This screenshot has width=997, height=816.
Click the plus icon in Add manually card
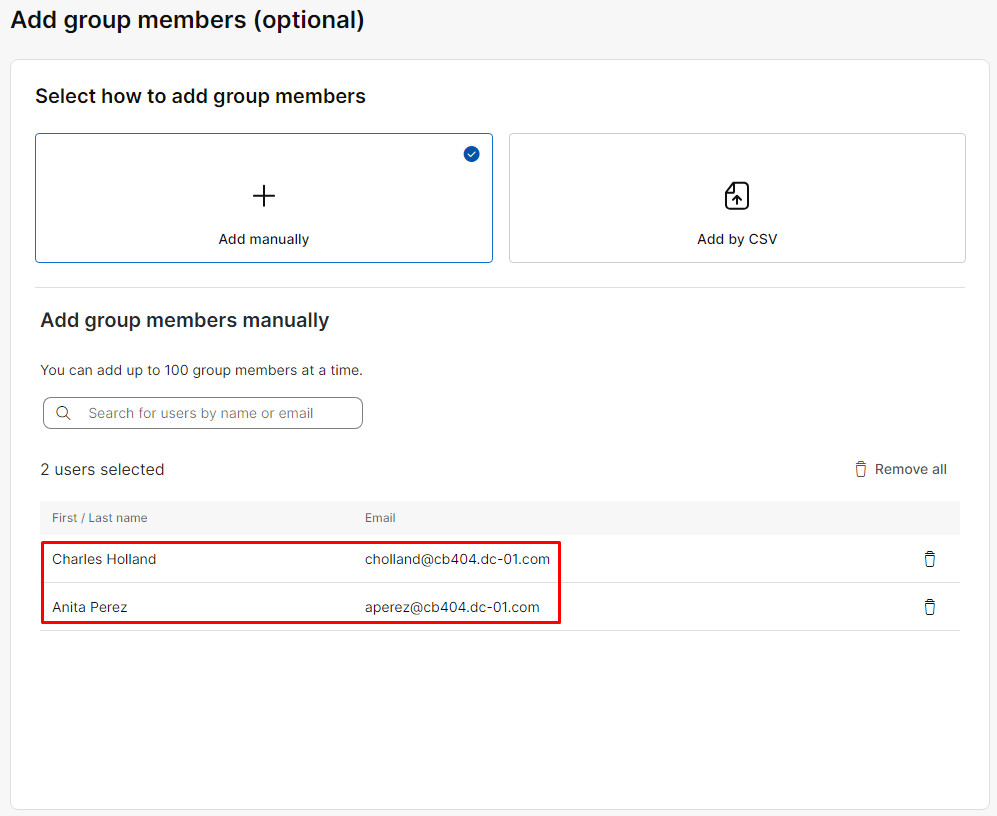264,196
